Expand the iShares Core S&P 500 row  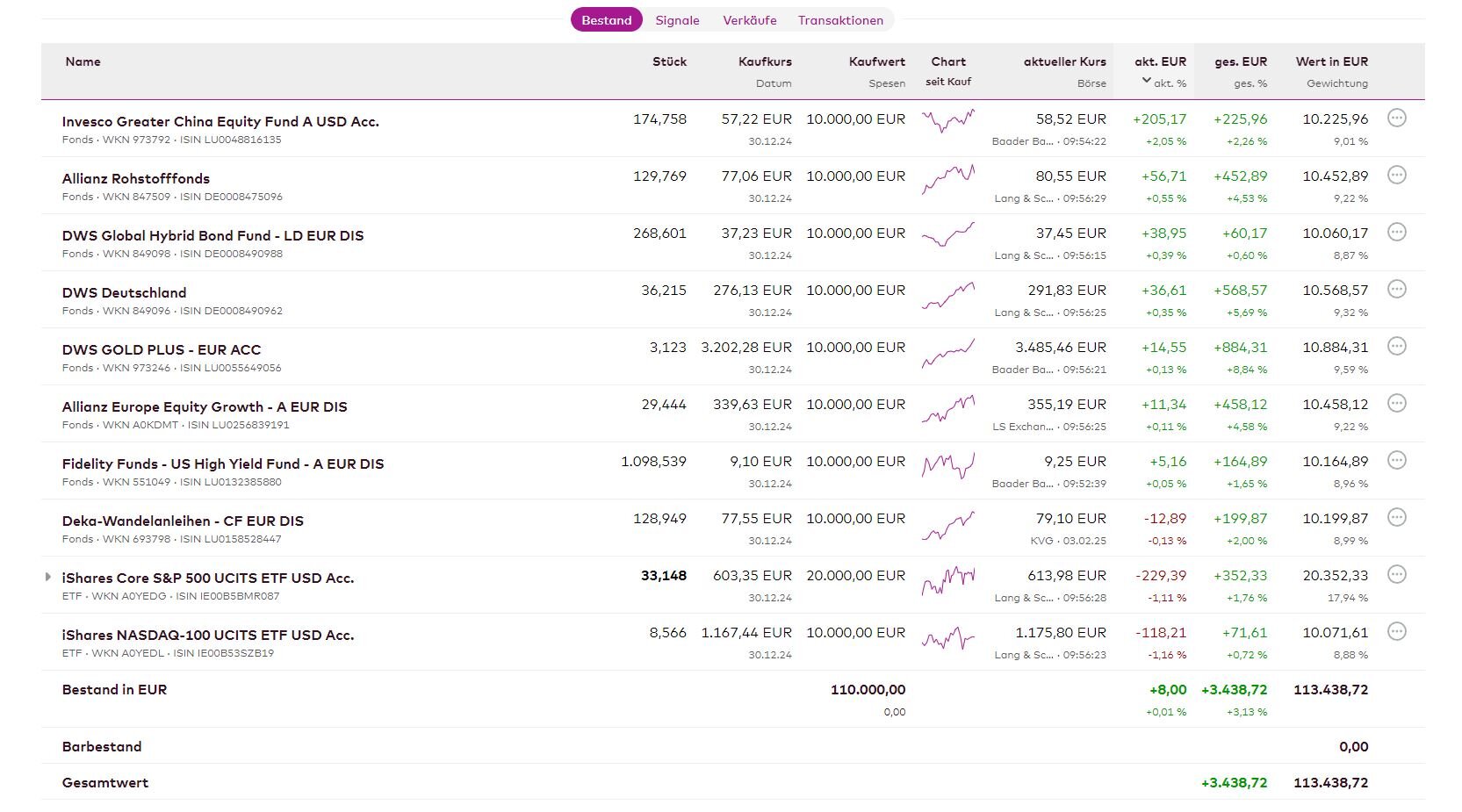(x=48, y=577)
